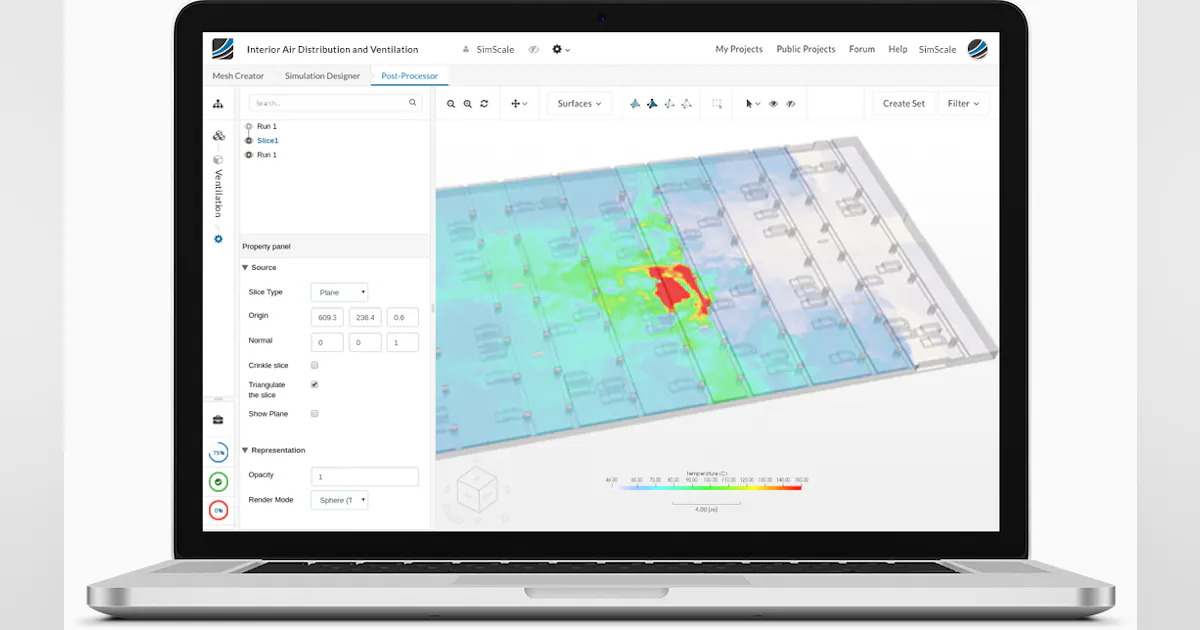Open the cursor selection mode dropdown
Image resolution: width=1200 pixels, height=630 pixels.
(753, 104)
